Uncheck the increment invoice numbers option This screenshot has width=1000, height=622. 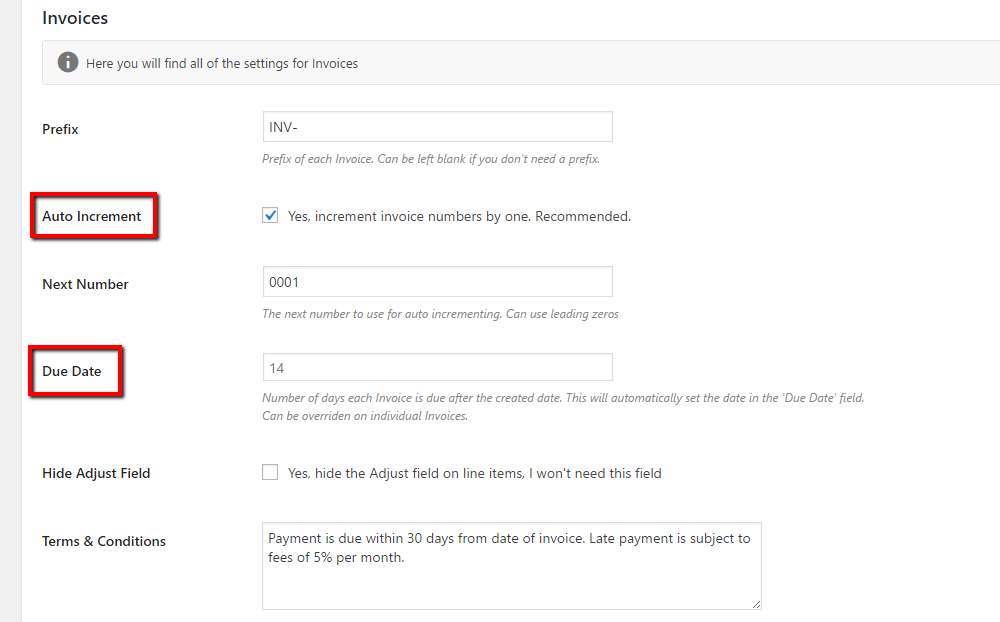coord(270,214)
